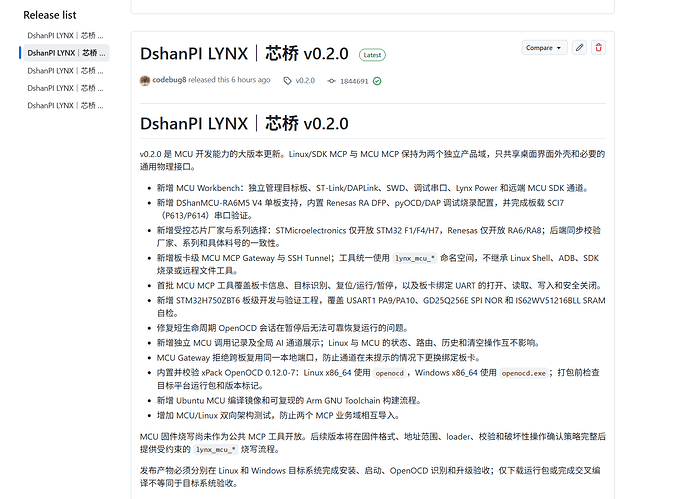The image size is (687, 499).
Task: Click the bullet mentioning 'STMicroelectronics'
Action: (379, 237)
